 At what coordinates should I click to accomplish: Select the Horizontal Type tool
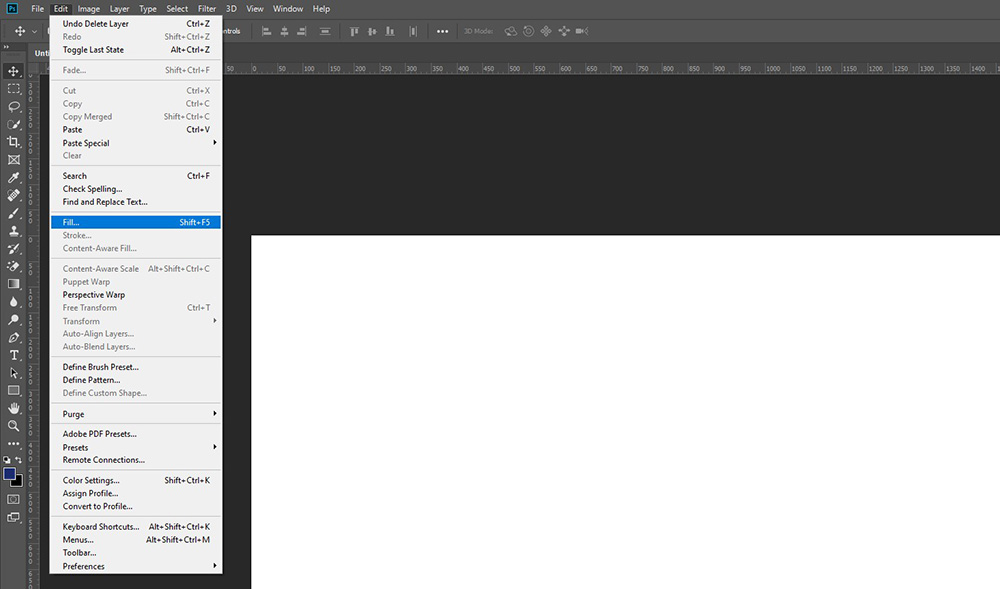14,355
